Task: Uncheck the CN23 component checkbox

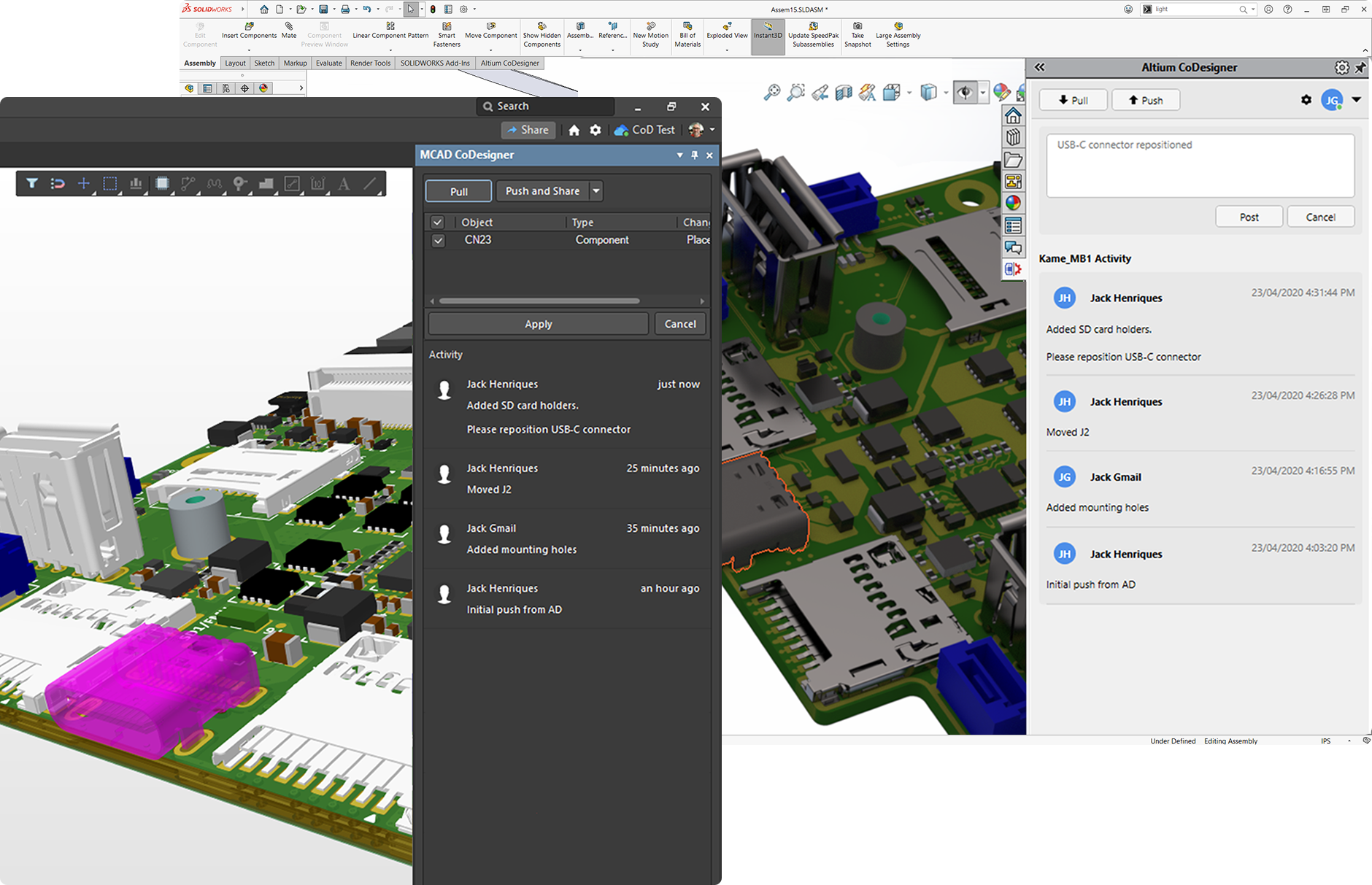Action: tap(438, 241)
